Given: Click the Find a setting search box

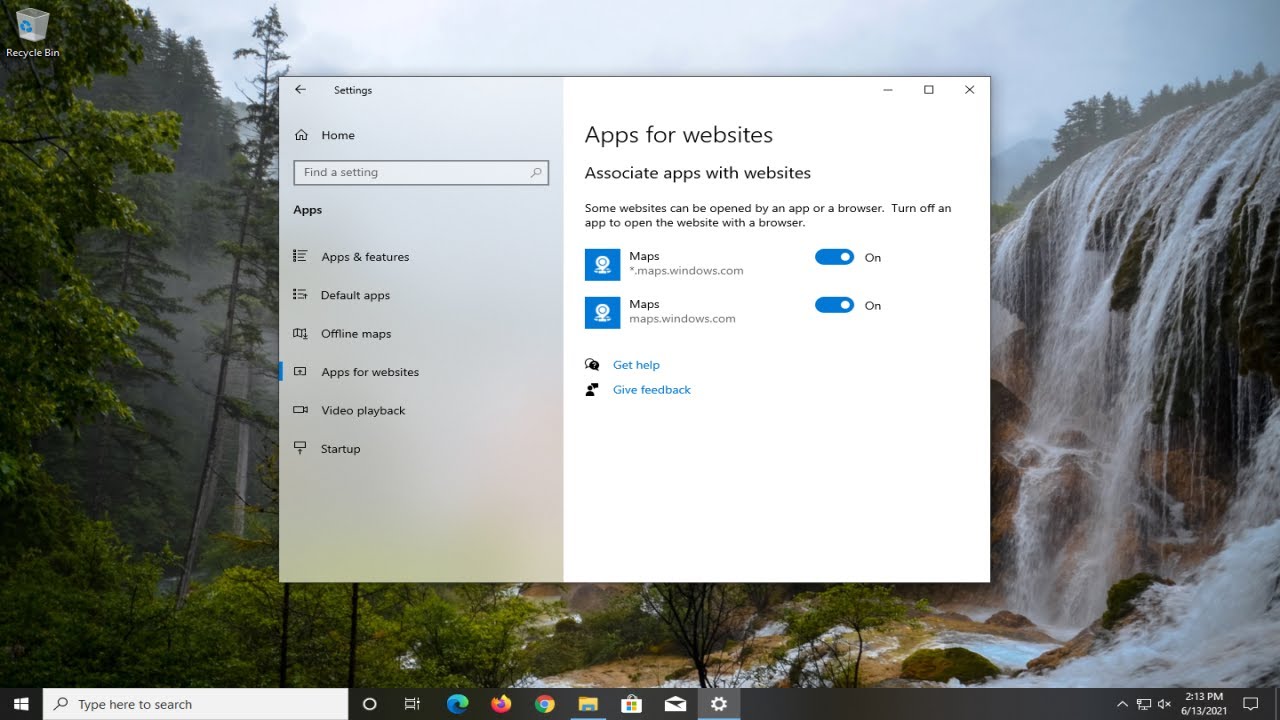Looking at the screenshot, I should tap(421, 172).
